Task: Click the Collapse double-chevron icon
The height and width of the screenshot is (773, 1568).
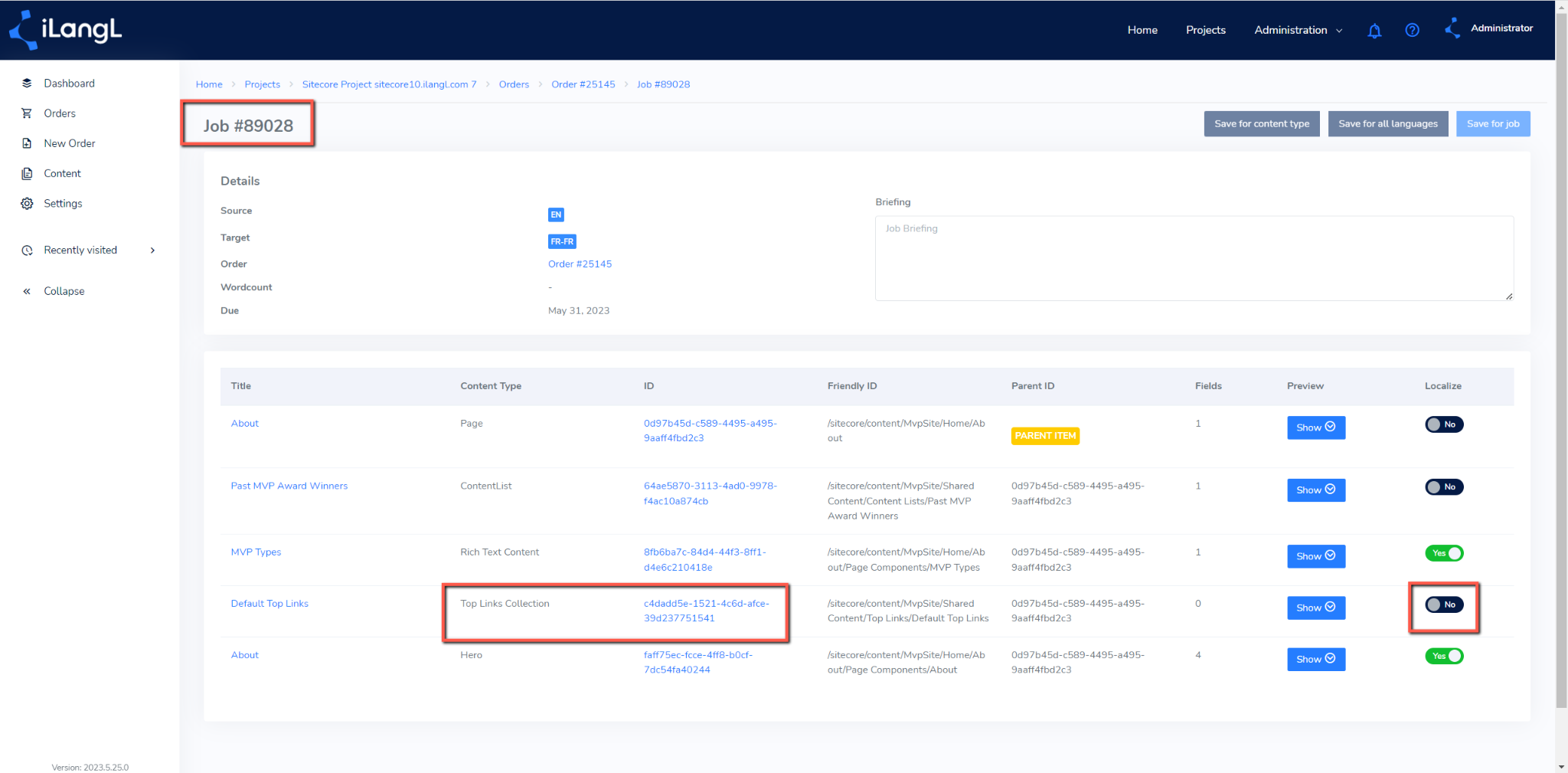Action: [27, 291]
